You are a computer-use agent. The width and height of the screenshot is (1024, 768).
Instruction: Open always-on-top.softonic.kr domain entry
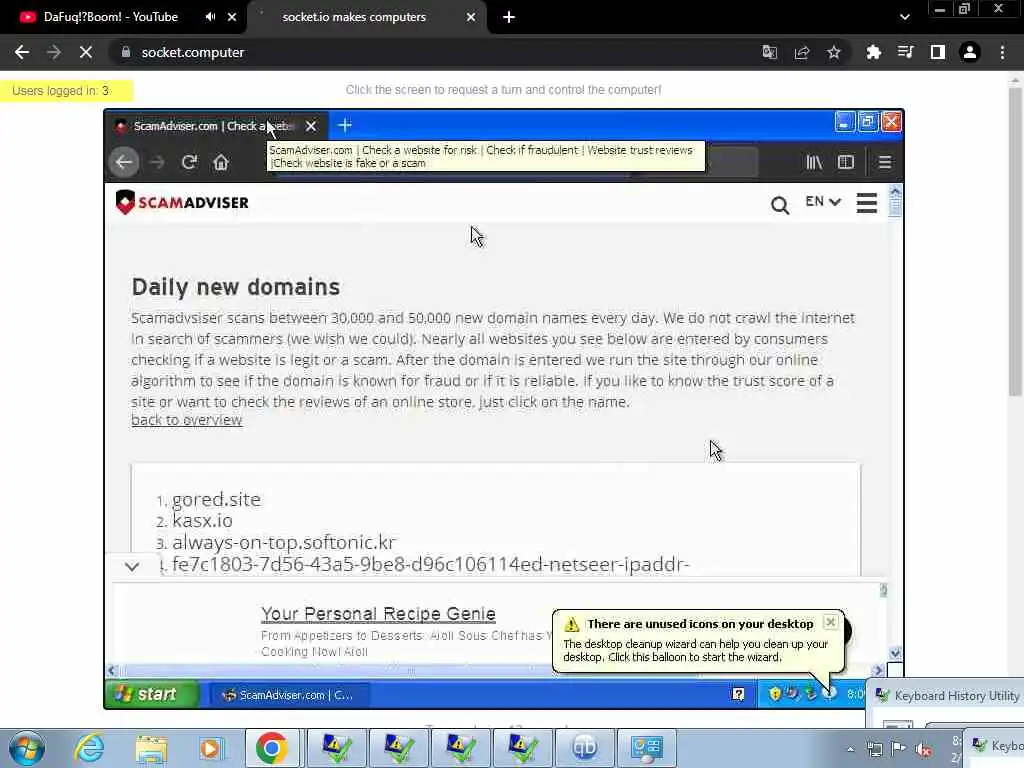point(284,543)
